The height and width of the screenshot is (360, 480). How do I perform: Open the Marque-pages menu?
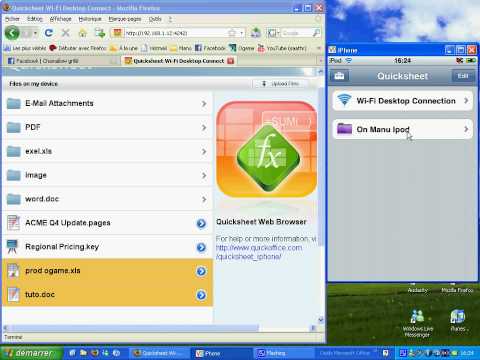pos(125,19)
